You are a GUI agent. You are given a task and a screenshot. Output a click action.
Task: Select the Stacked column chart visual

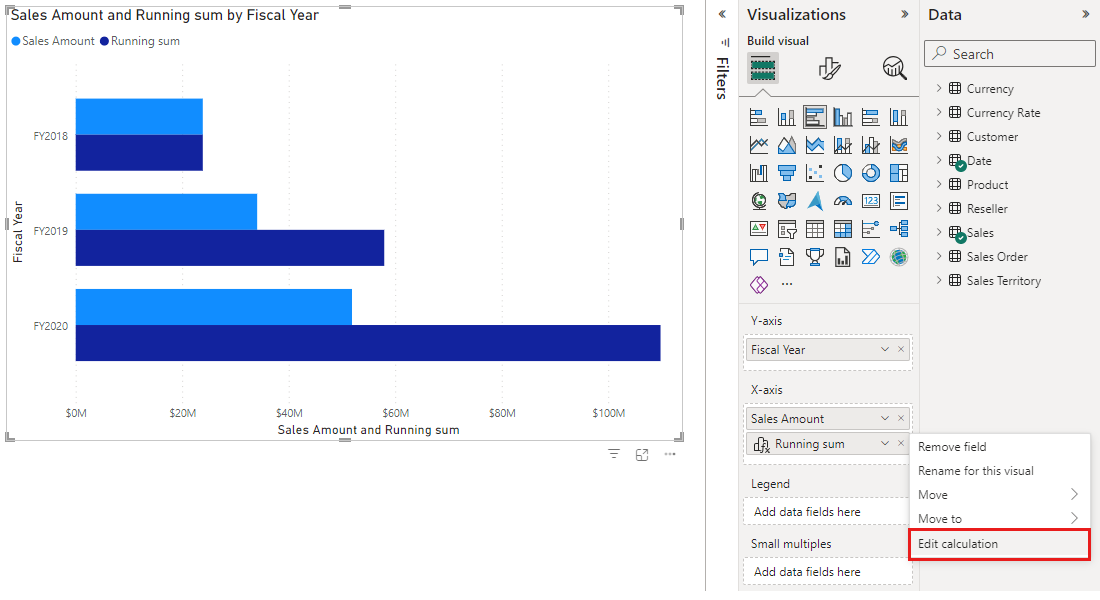(786, 117)
